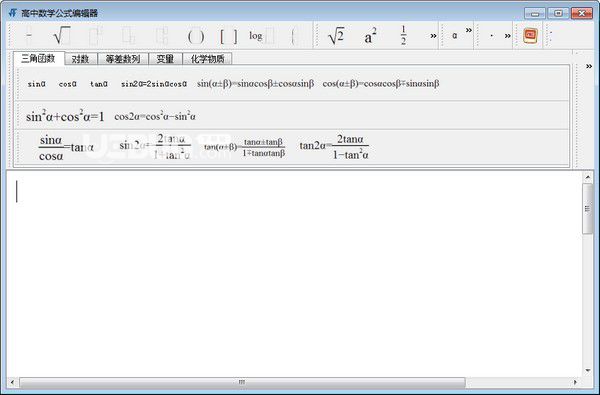Insert tan2α double-angle formula
This screenshot has height=395, width=600.
click(x=334, y=147)
